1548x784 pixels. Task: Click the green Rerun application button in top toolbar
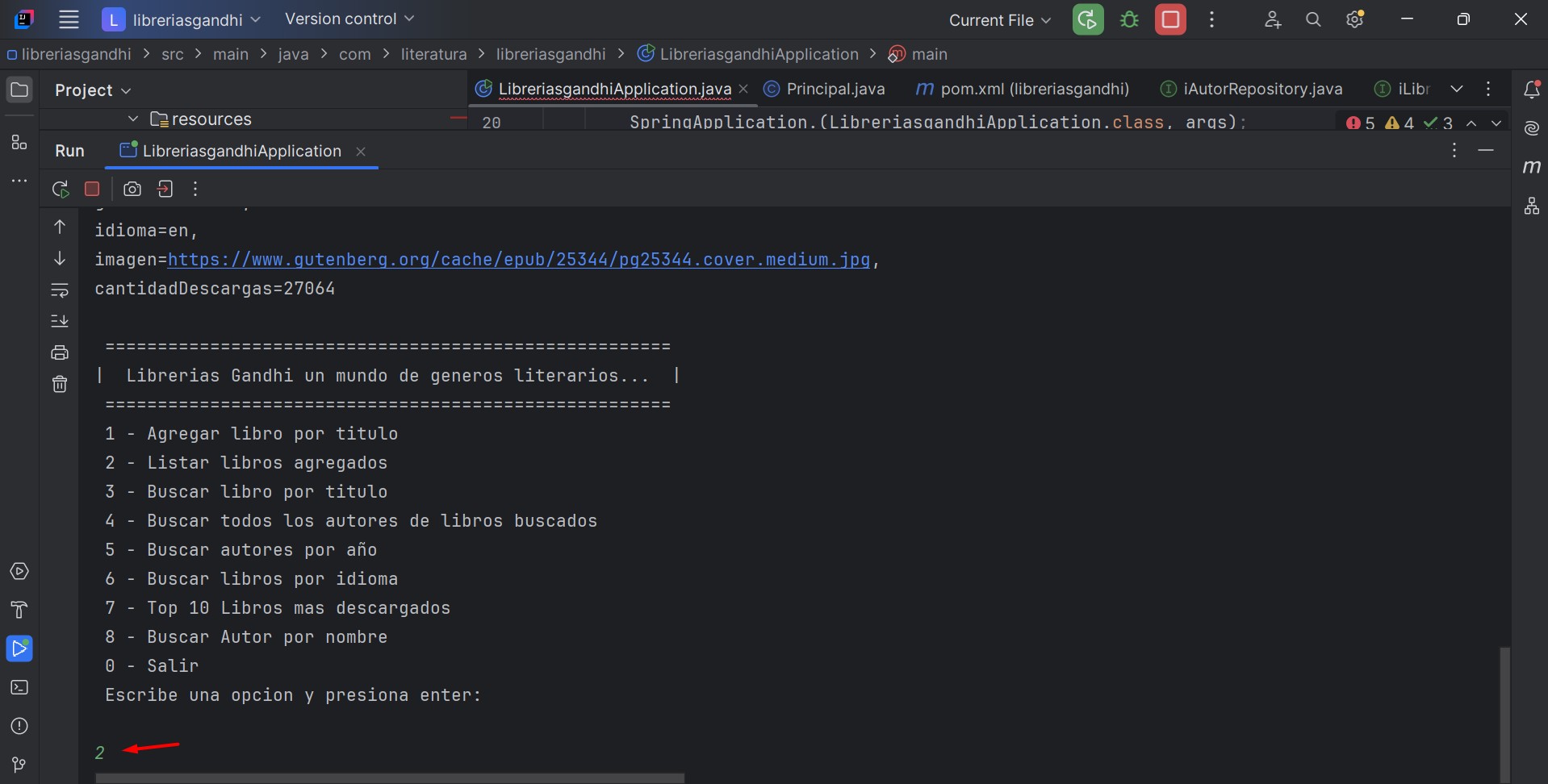coord(1088,19)
